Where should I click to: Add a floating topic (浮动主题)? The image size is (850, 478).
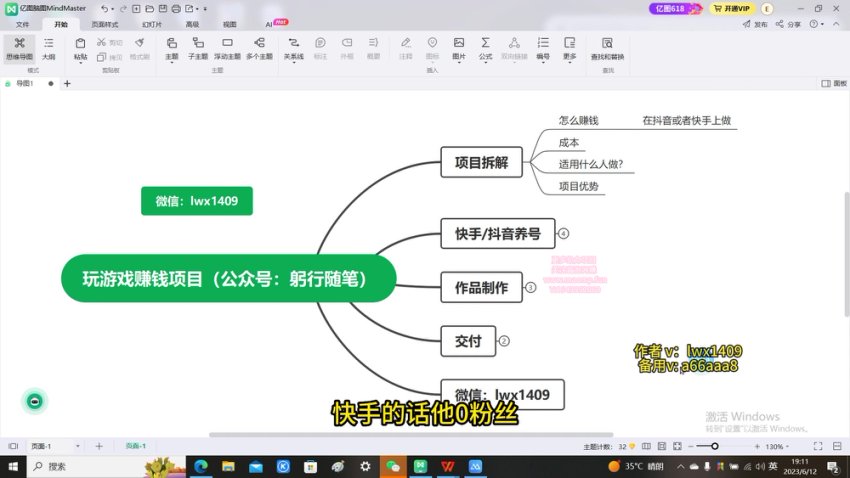(x=228, y=48)
